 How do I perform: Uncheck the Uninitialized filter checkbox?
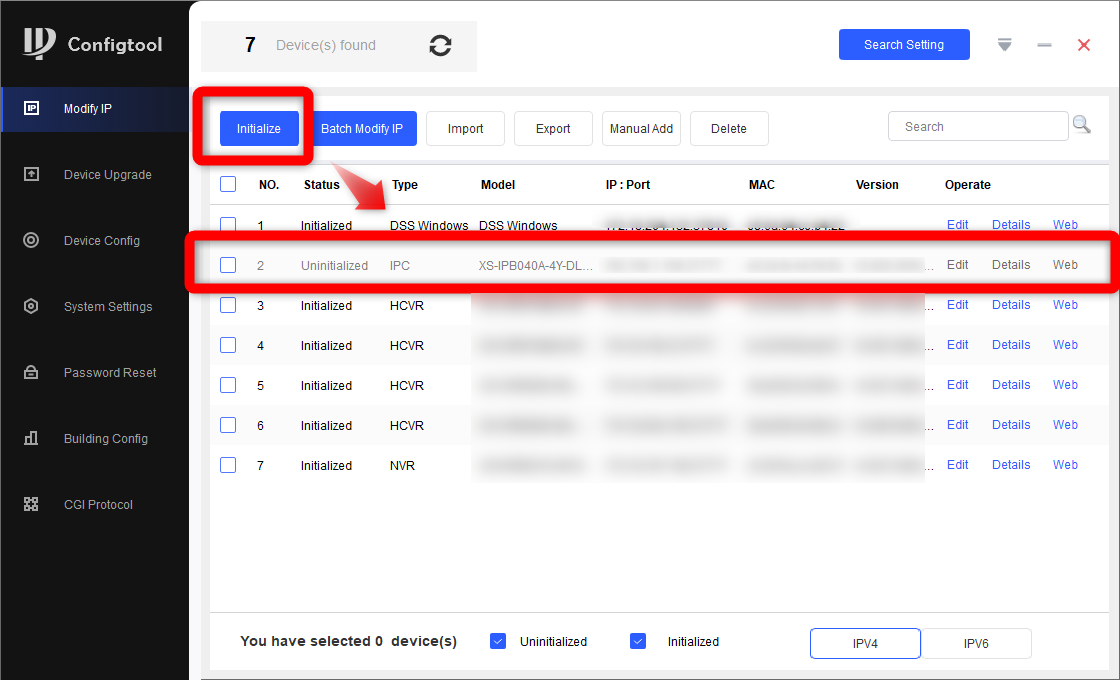[498, 641]
